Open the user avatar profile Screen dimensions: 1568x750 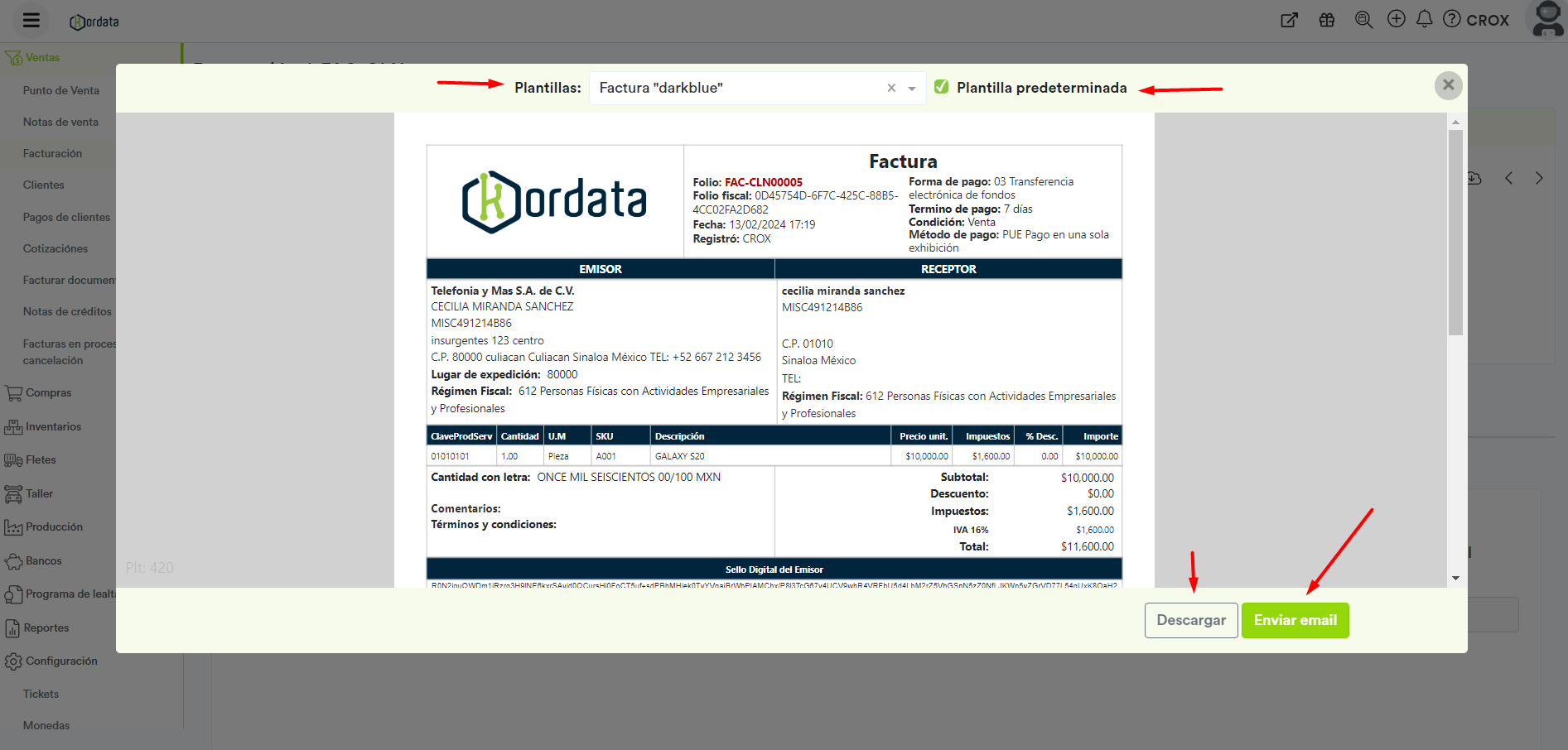coord(1547,19)
